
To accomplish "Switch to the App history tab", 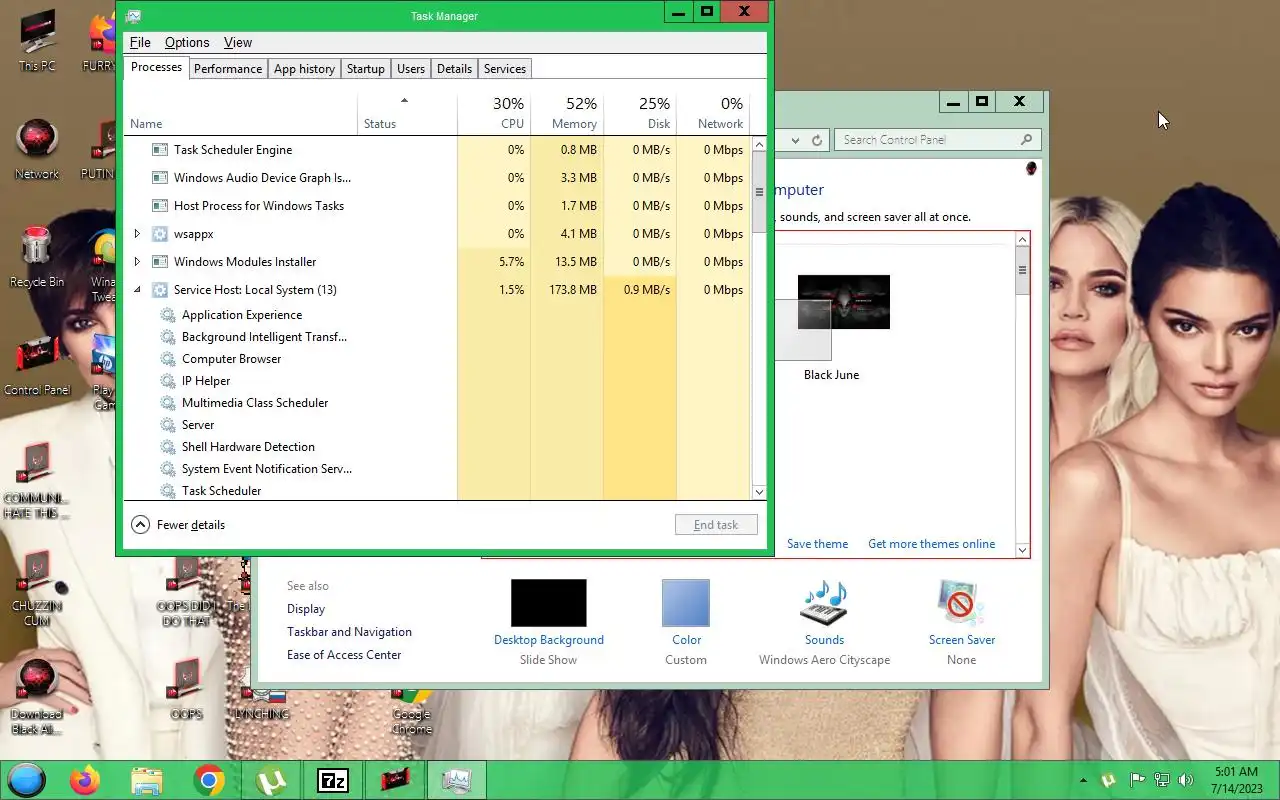I will tap(304, 69).
